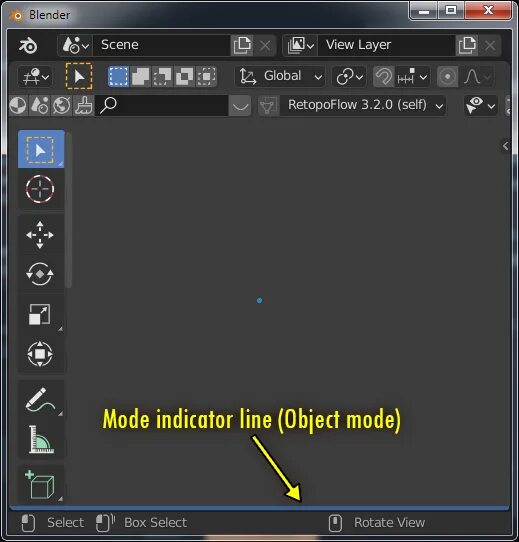This screenshot has width=519, height=542.
Task: Set selection mode to extend
Action: [140, 76]
